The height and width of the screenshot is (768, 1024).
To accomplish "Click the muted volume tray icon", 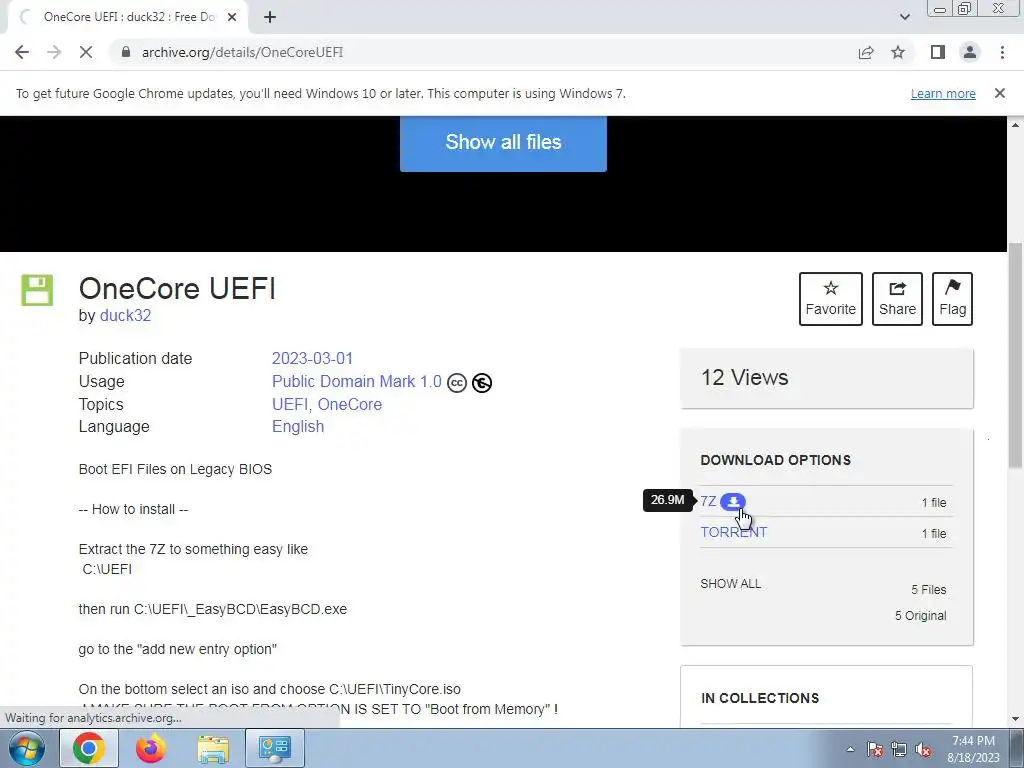I will pyautogui.click(x=923, y=749).
